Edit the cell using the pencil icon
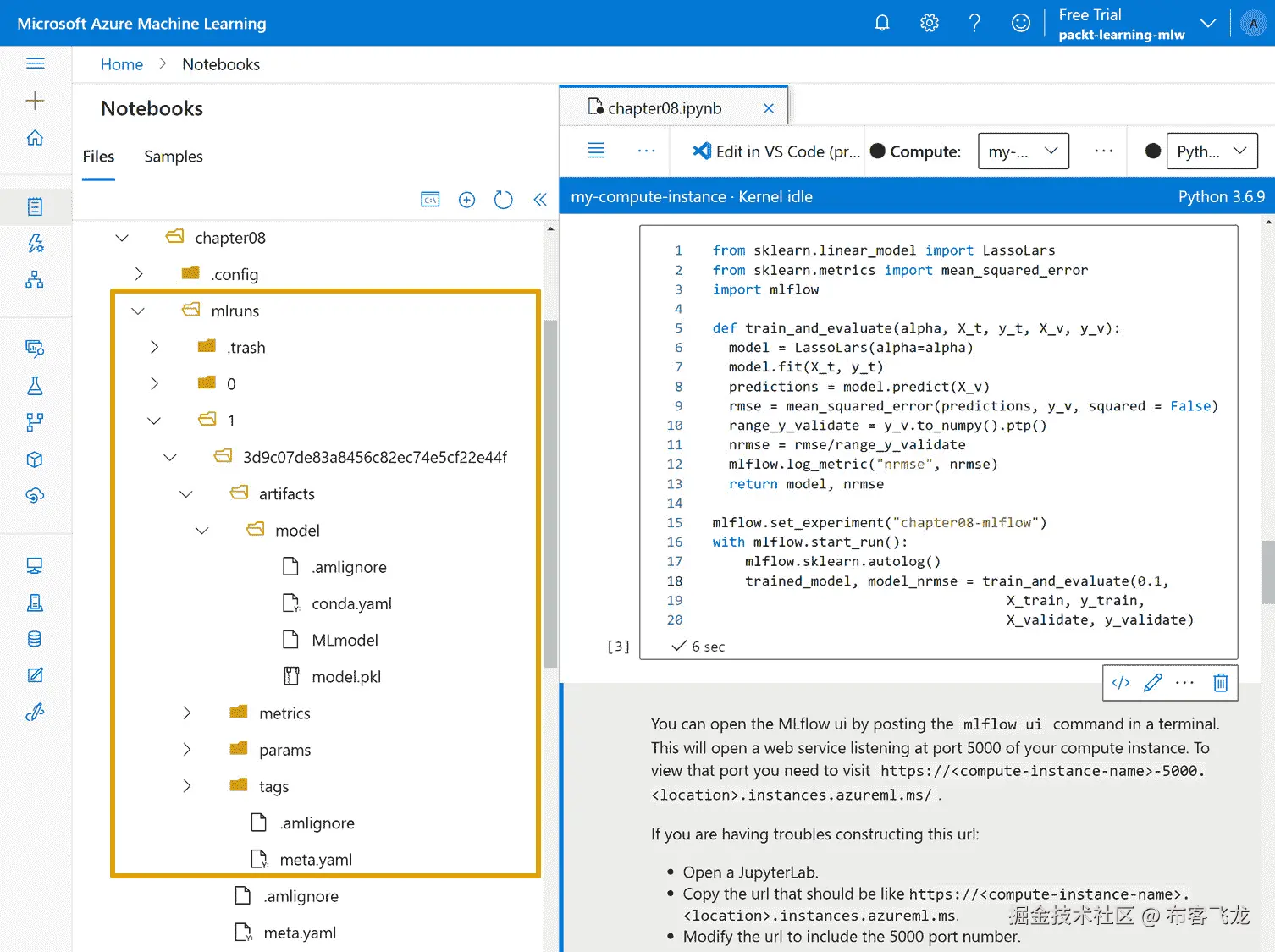1275x952 pixels. pos(1152,682)
